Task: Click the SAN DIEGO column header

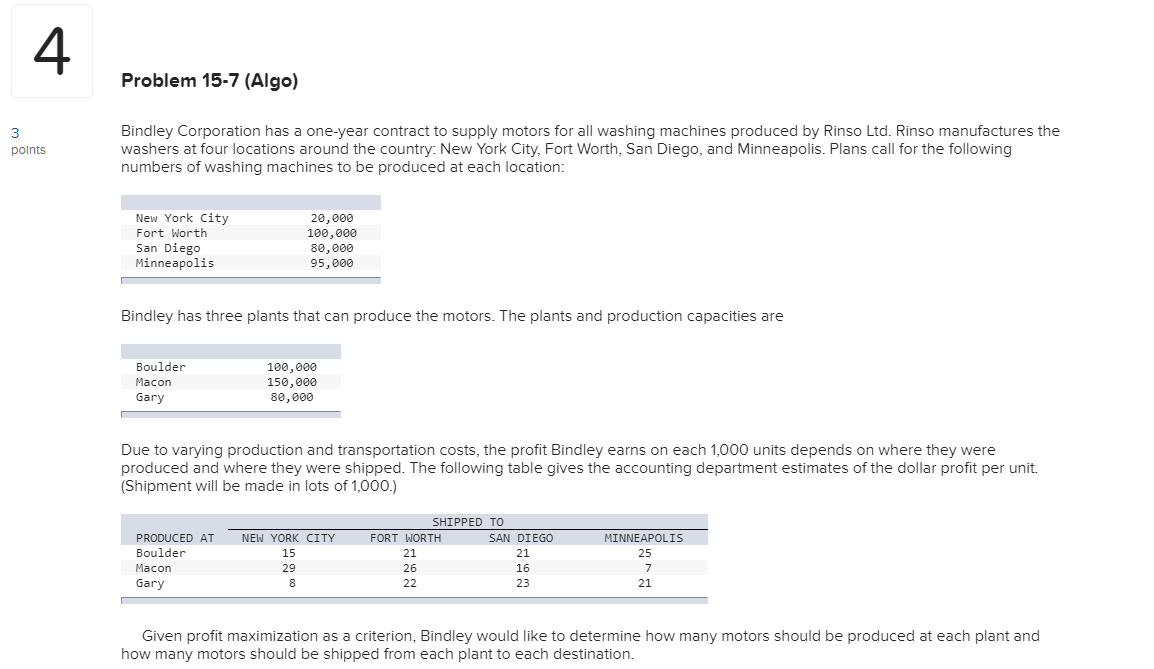Action: 521,538
